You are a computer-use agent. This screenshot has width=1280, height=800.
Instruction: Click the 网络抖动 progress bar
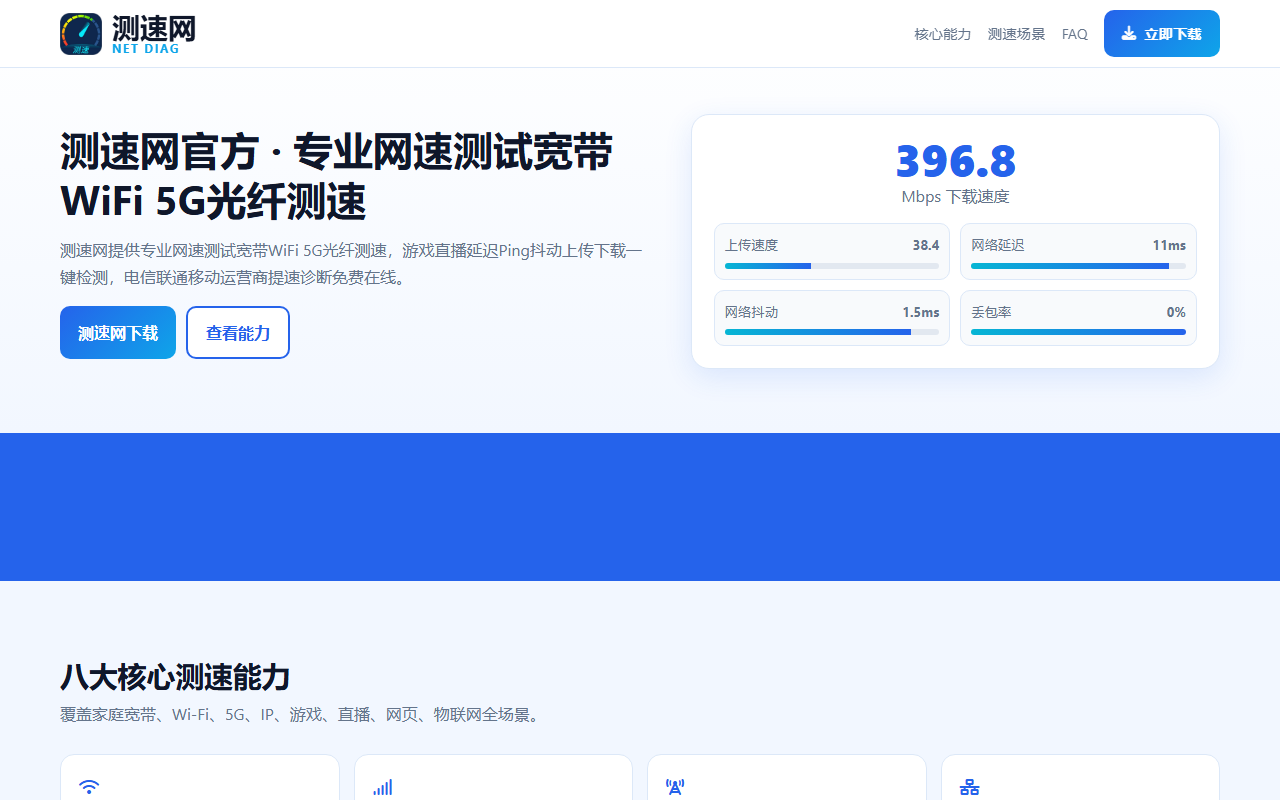832,332
